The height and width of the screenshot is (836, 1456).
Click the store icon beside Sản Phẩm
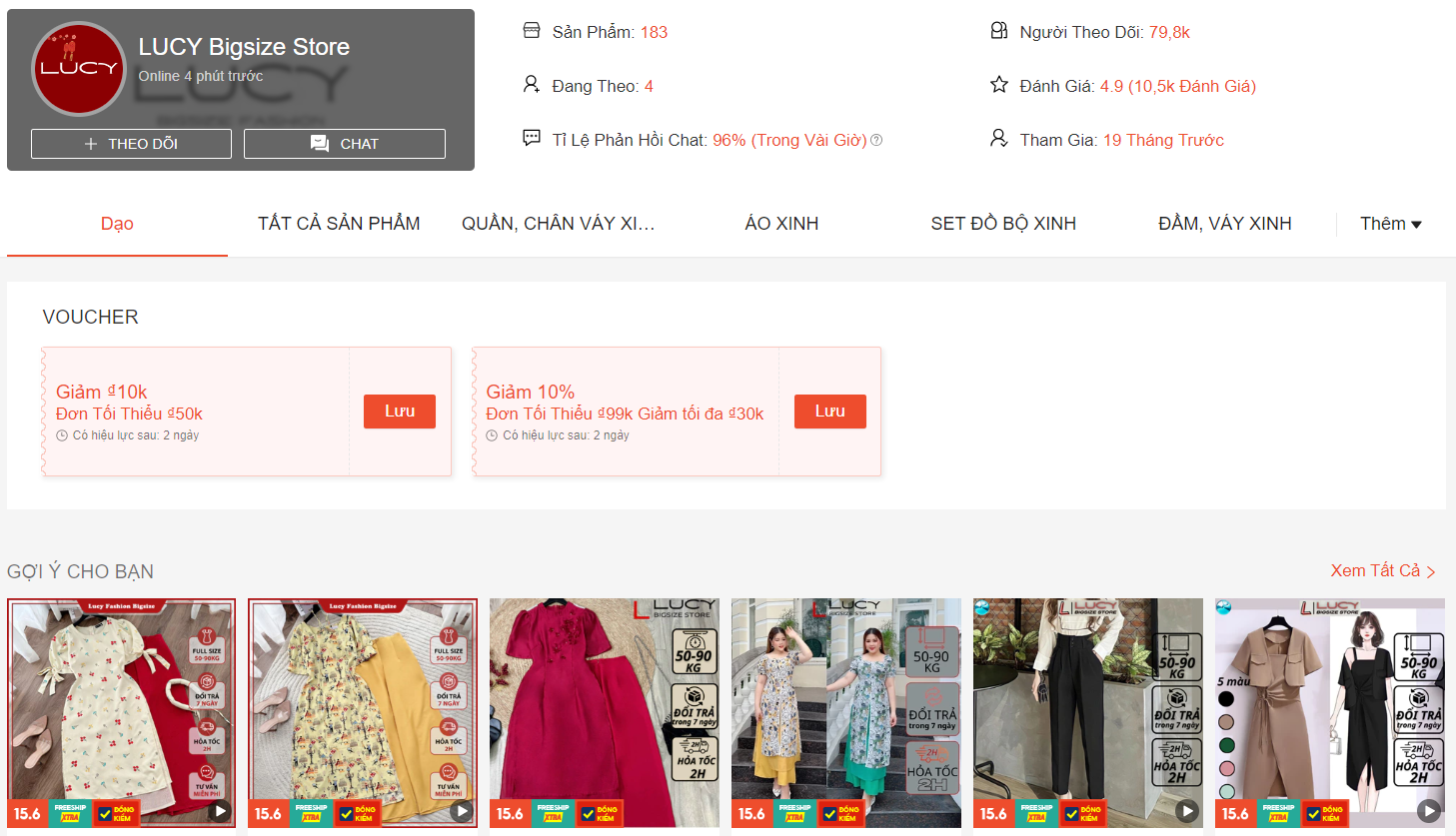(x=532, y=31)
